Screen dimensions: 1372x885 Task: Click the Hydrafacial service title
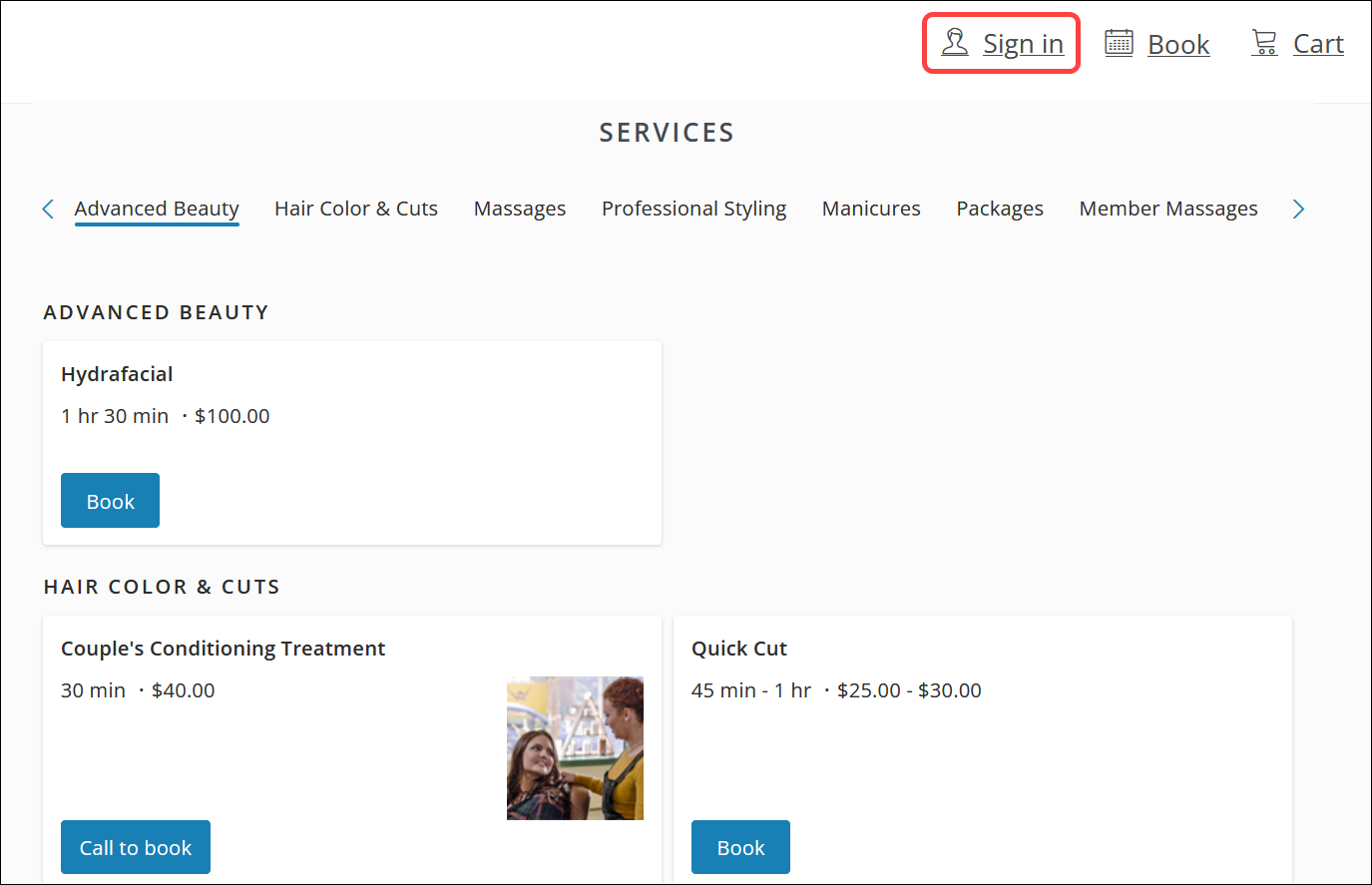[x=117, y=374]
